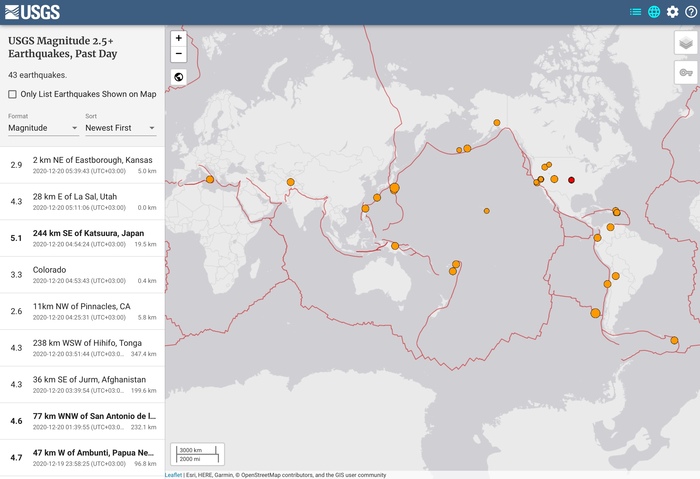
Task: Click the USGS logo
Action: [x=32, y=12]
